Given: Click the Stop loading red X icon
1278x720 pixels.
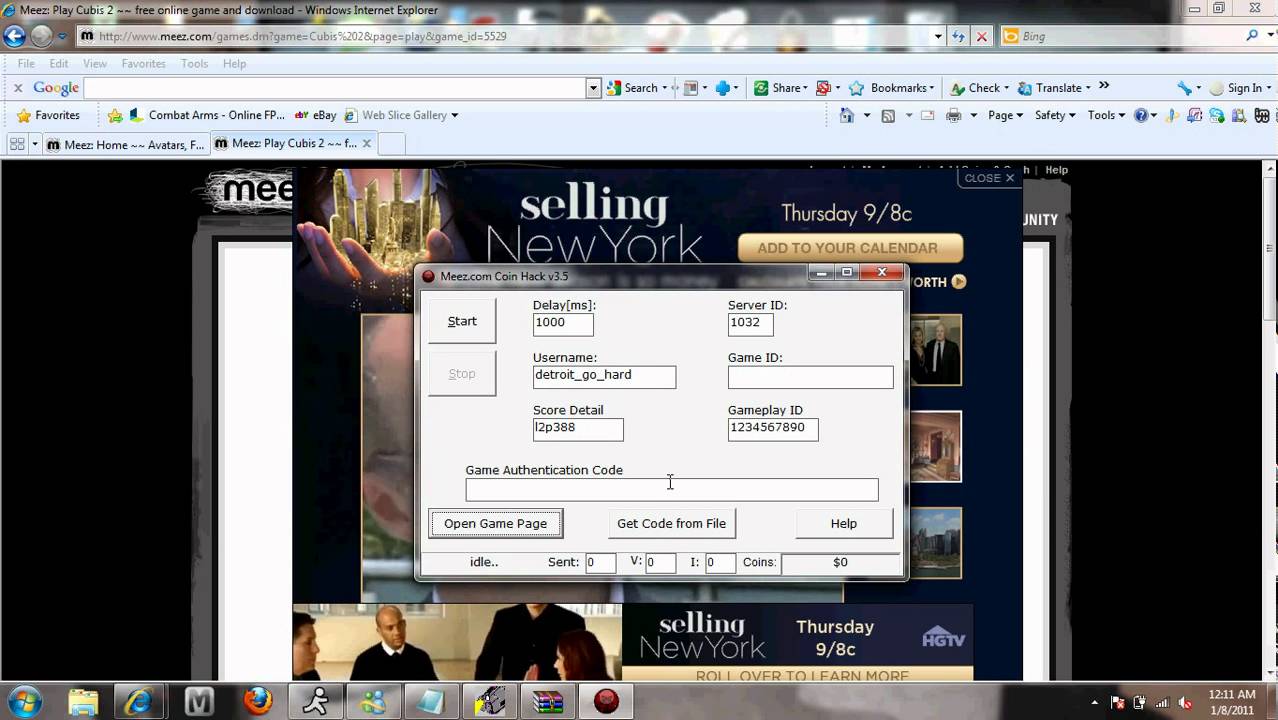Looking at the screenshot, I should pos(982,36).
